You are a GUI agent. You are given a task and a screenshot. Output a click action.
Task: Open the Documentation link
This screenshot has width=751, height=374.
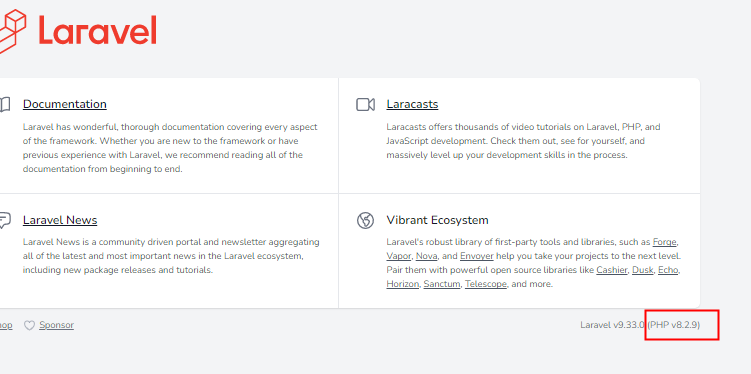pos(65,104)
